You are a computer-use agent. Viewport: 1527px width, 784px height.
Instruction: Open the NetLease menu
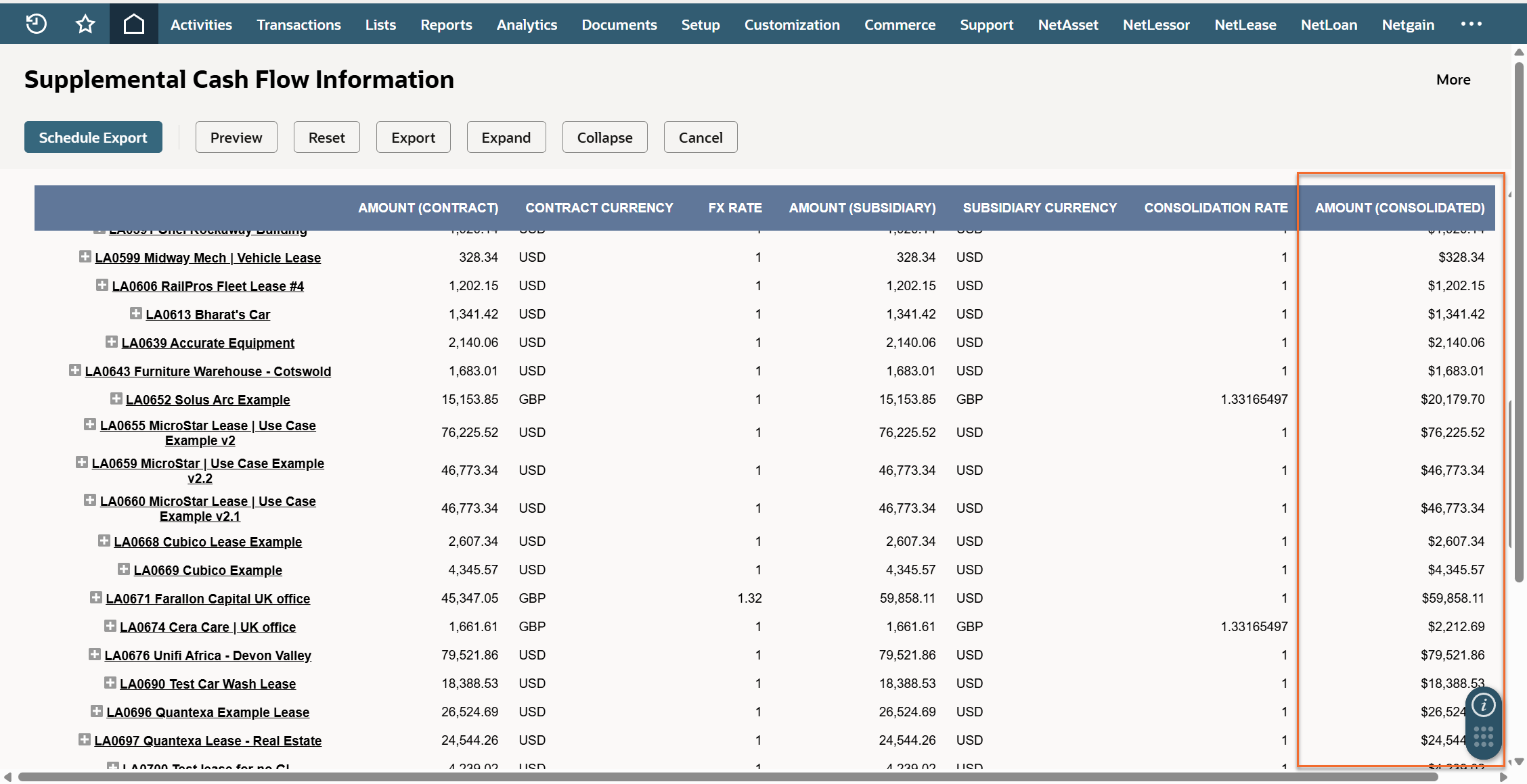[x=1245, y=24]
